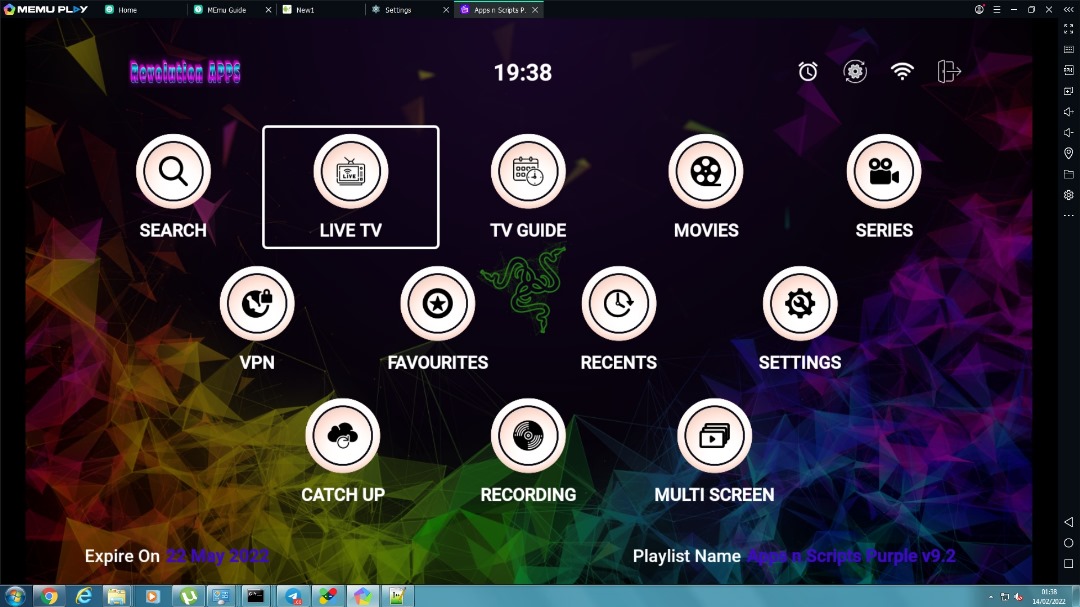
Task: Open the Catch Up section
Action: (343, 436)
